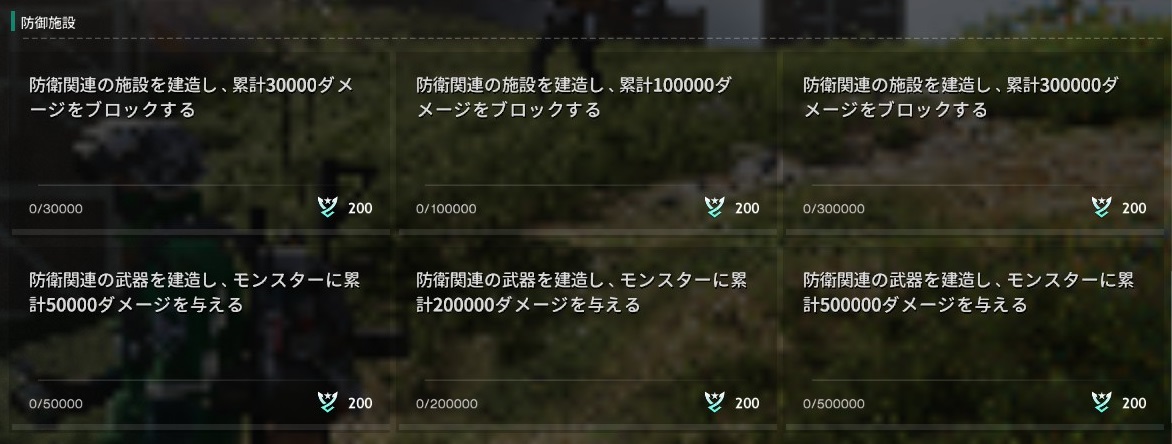This screenshot has width=1172, height=444.
Task: Click the 200 reward value on 500000 card
Action: (1134, 403)
